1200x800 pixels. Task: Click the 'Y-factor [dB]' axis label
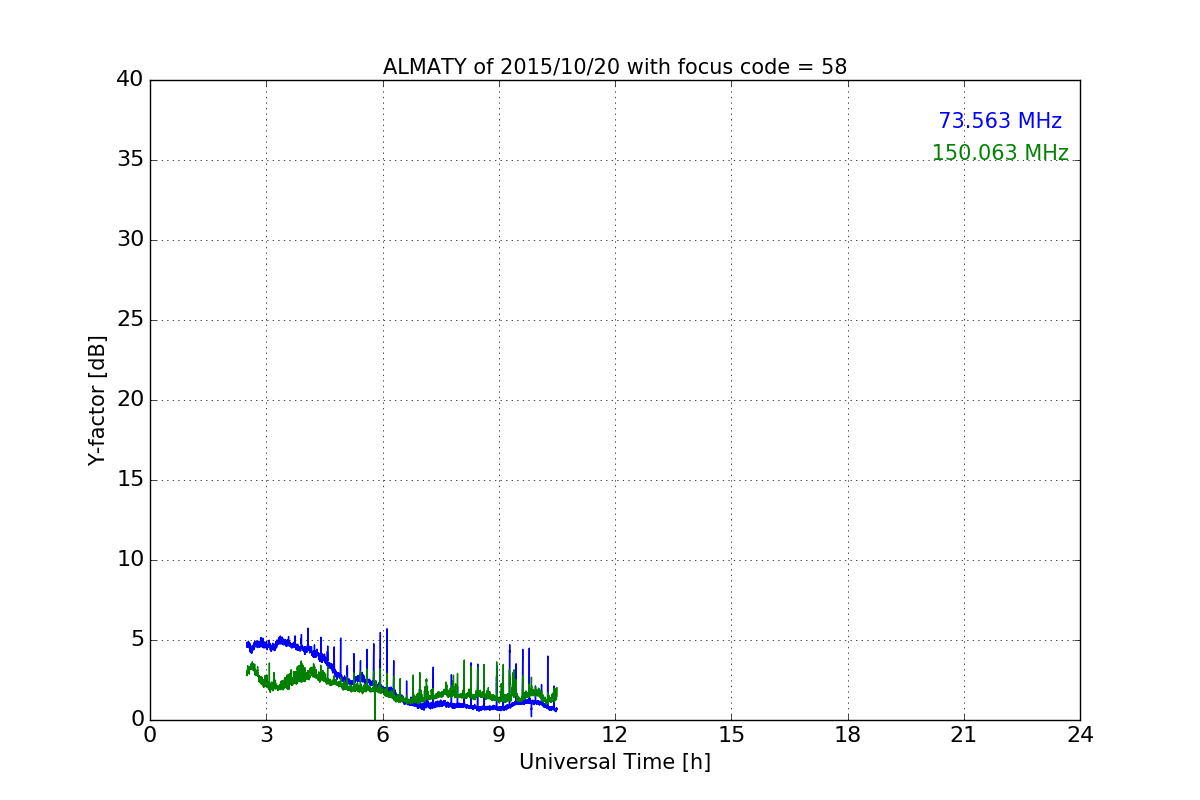coord(97,400)
